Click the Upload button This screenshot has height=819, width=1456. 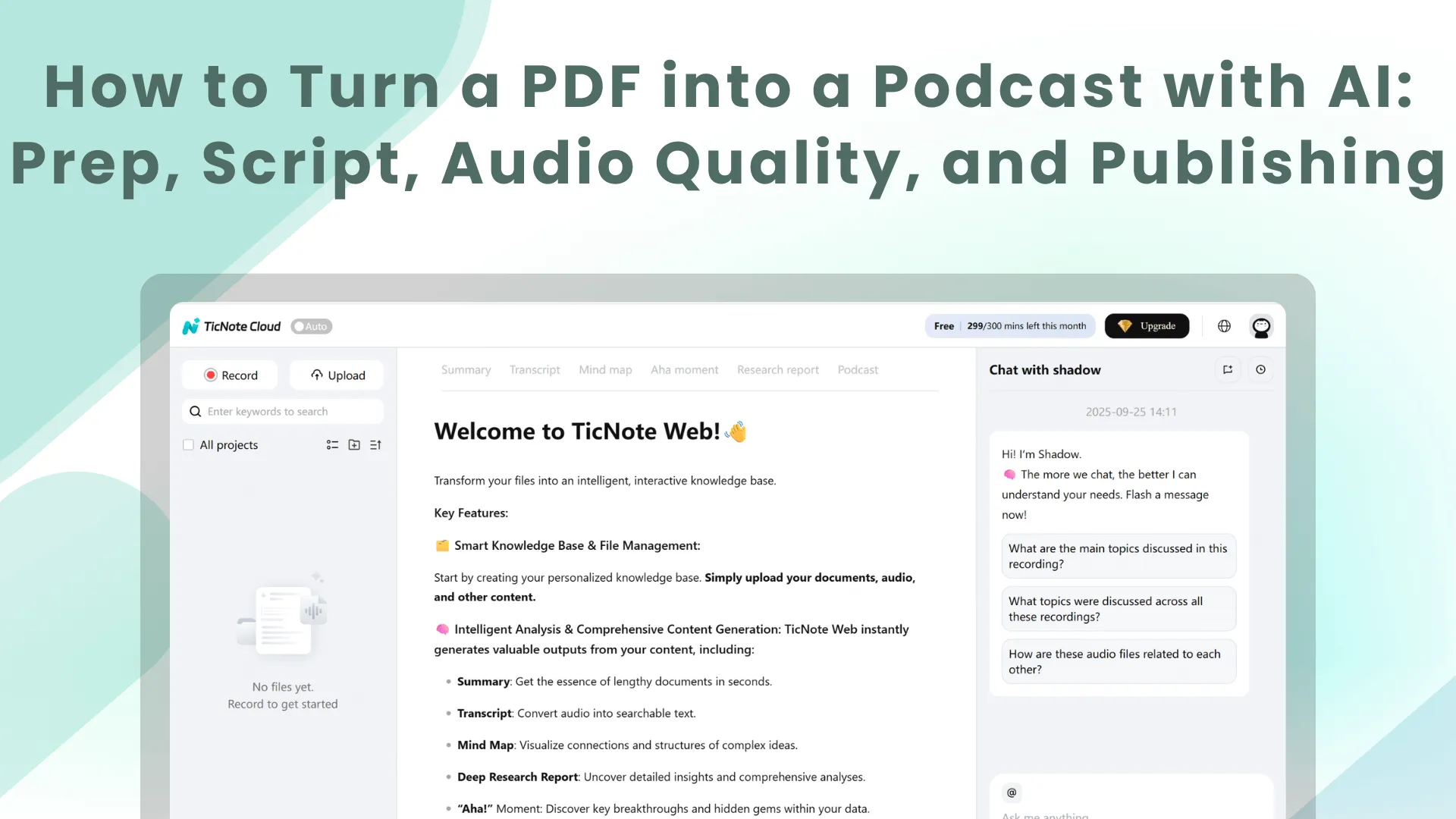click(337, 375)
